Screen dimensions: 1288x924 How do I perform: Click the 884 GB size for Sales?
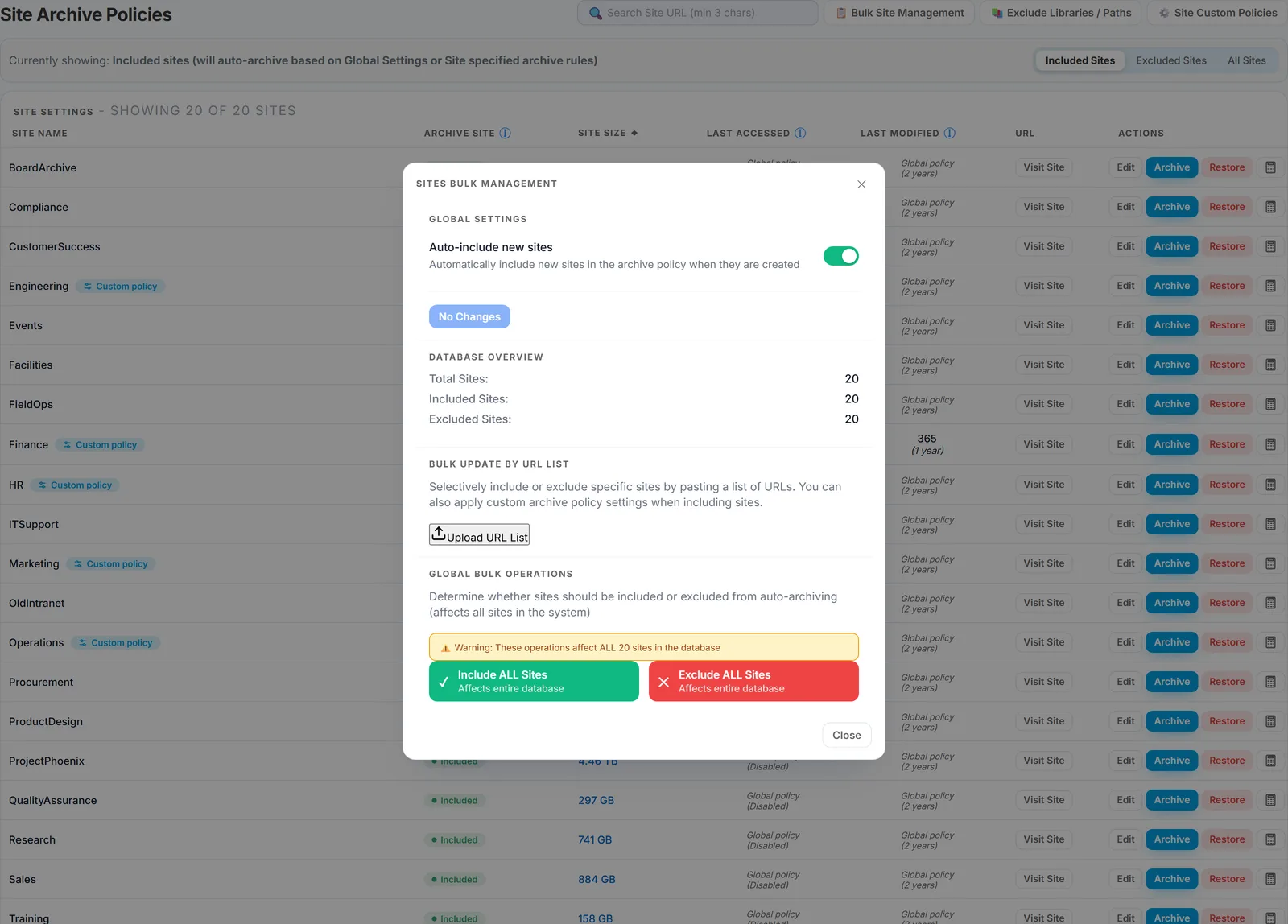(597, 879)
